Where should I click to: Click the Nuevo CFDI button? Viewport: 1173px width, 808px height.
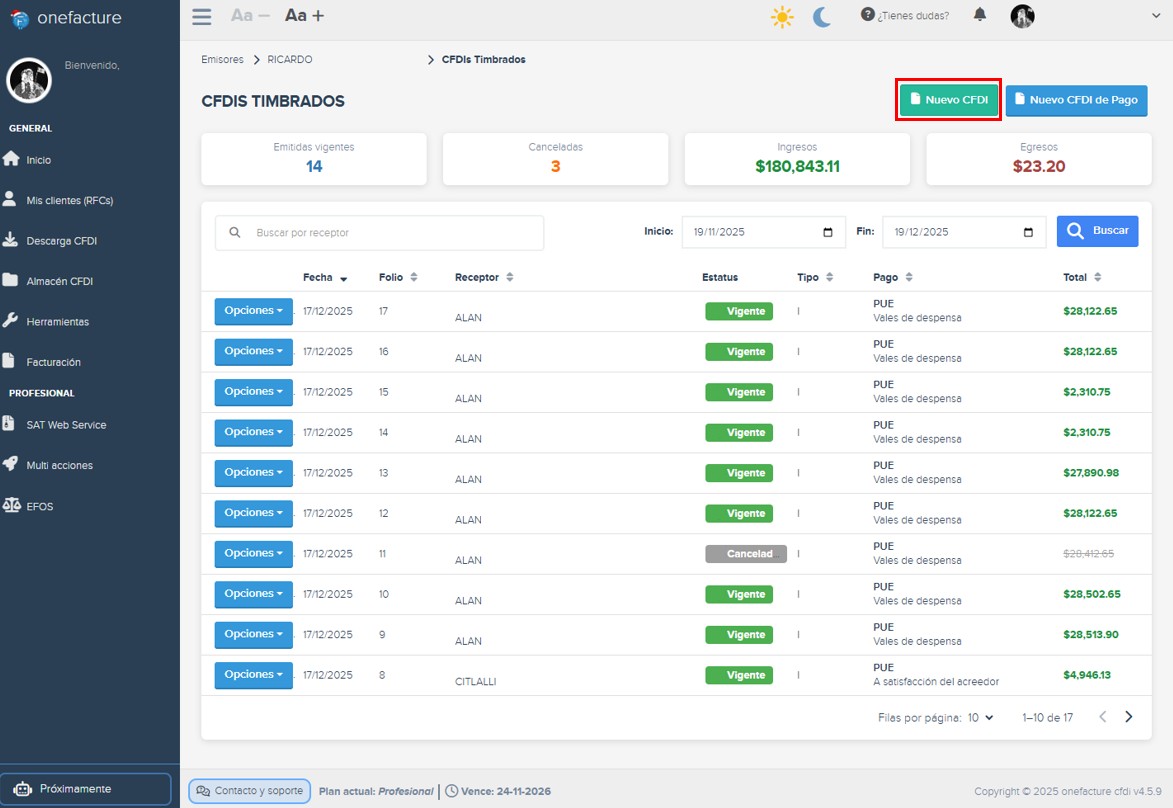tap(947, 100)
